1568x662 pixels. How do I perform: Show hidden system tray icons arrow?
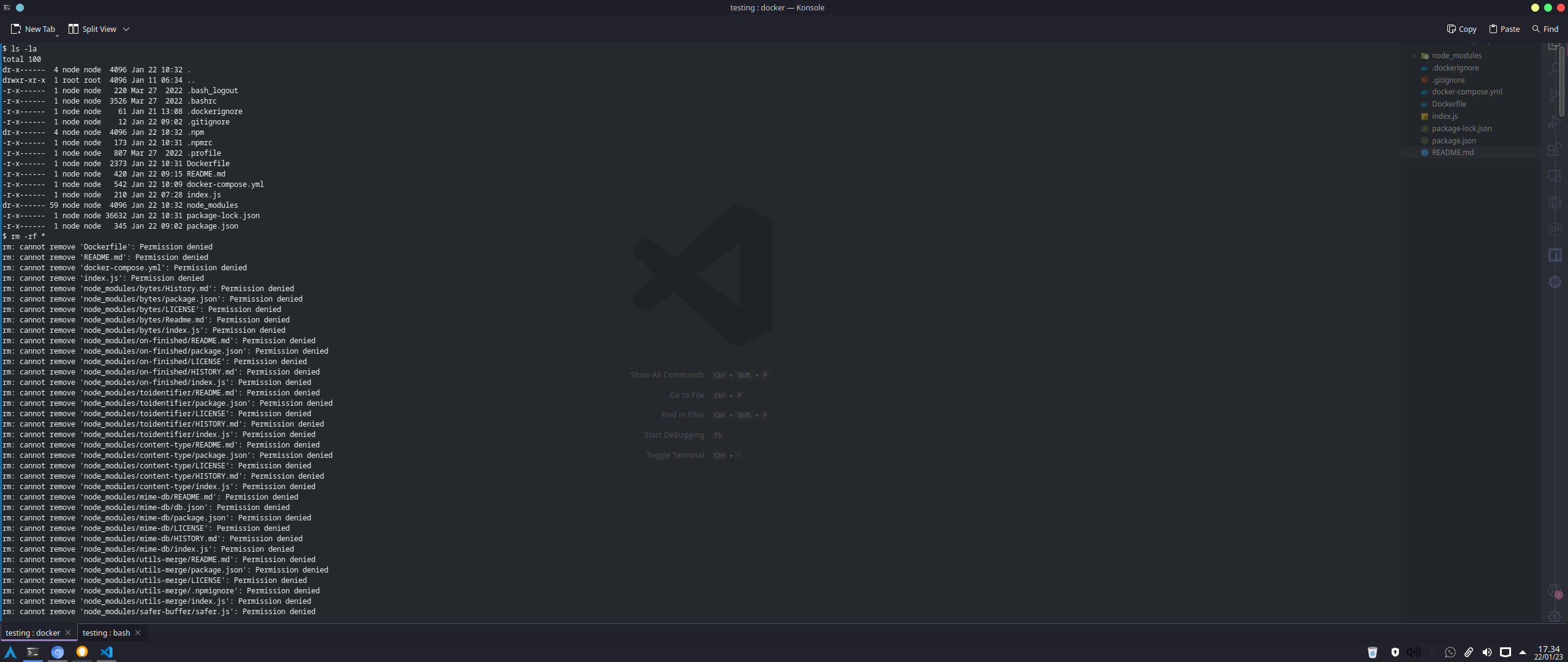1523,652
